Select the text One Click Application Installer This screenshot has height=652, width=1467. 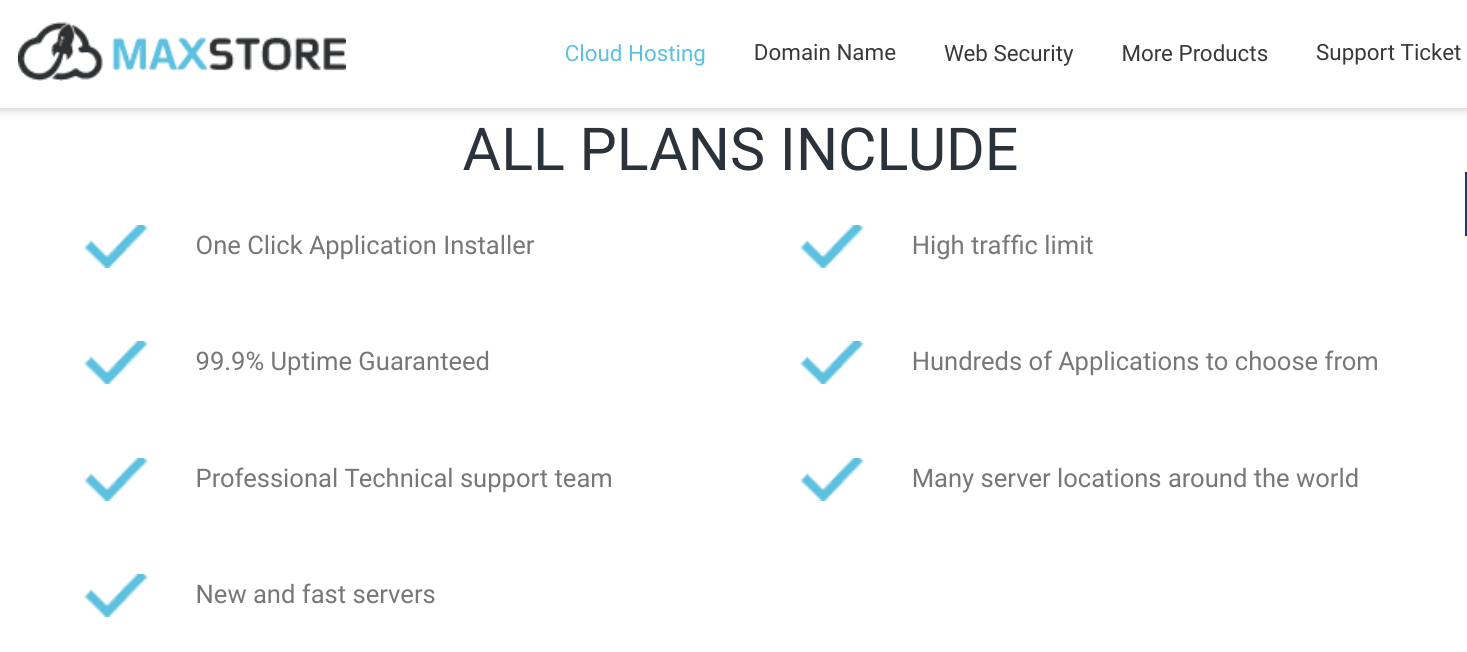(365, 246)
